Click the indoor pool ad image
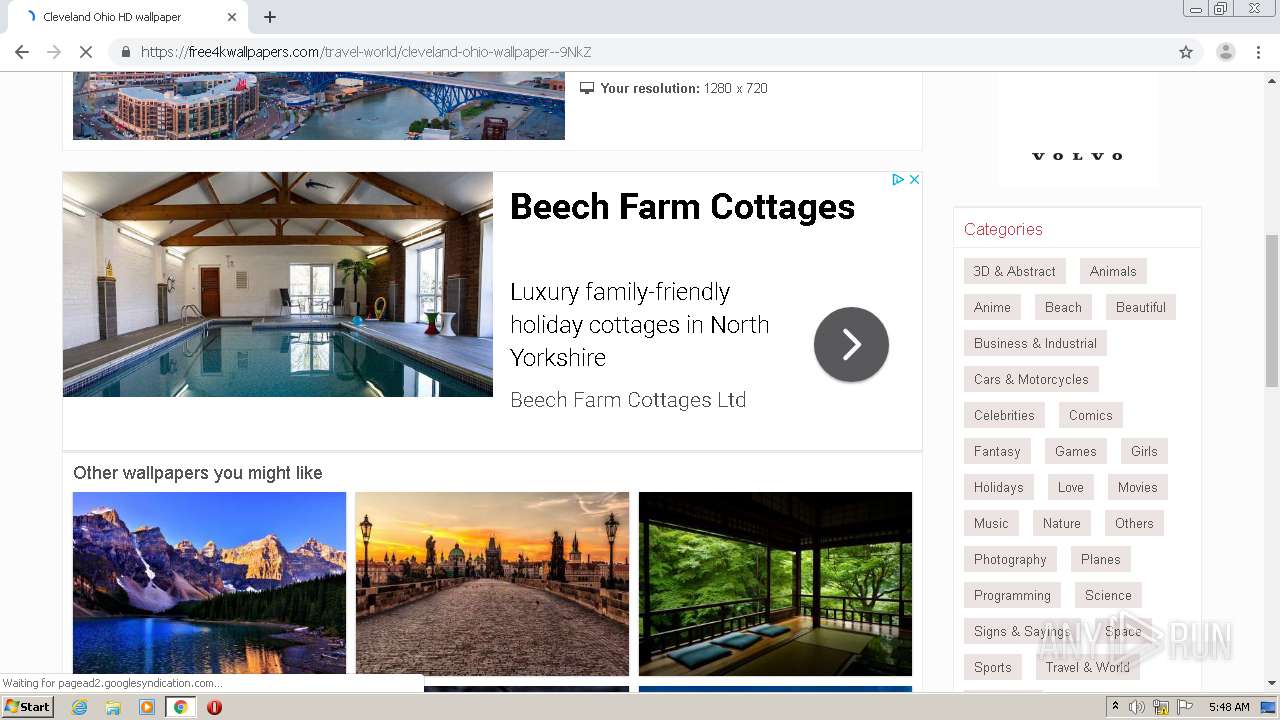Screen dimensions: 1280x720 (x=278, y=284)
